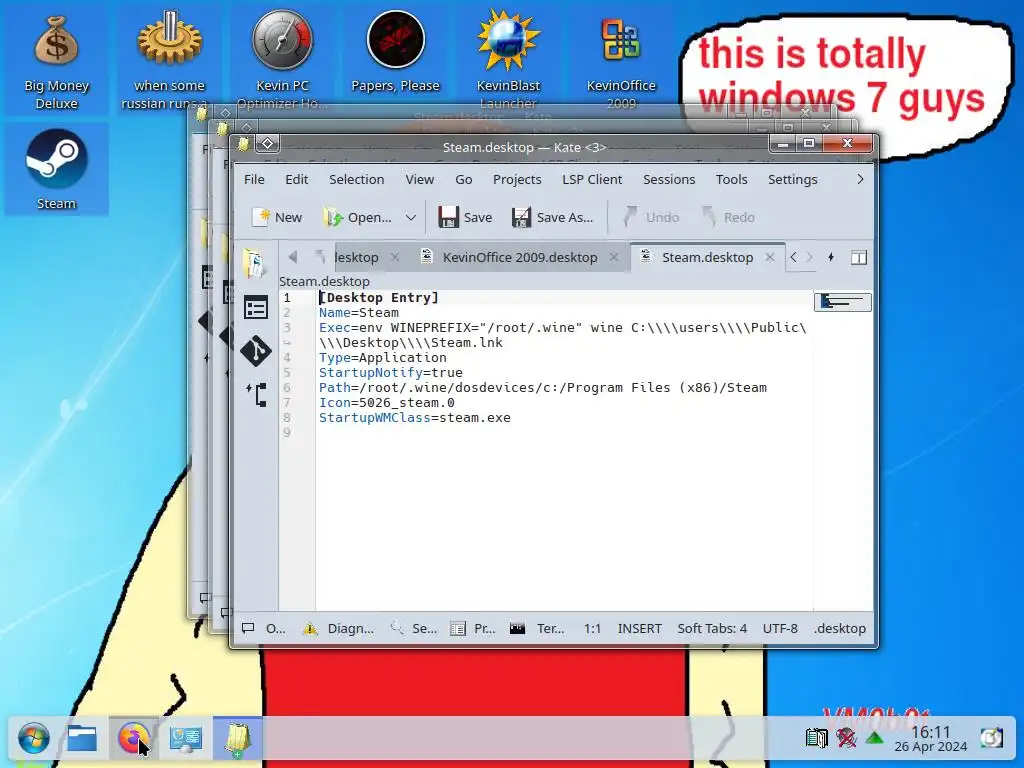1024x768 pixels.
Task: Click the Redo toolbar button
Action: (x=728, y=217)
